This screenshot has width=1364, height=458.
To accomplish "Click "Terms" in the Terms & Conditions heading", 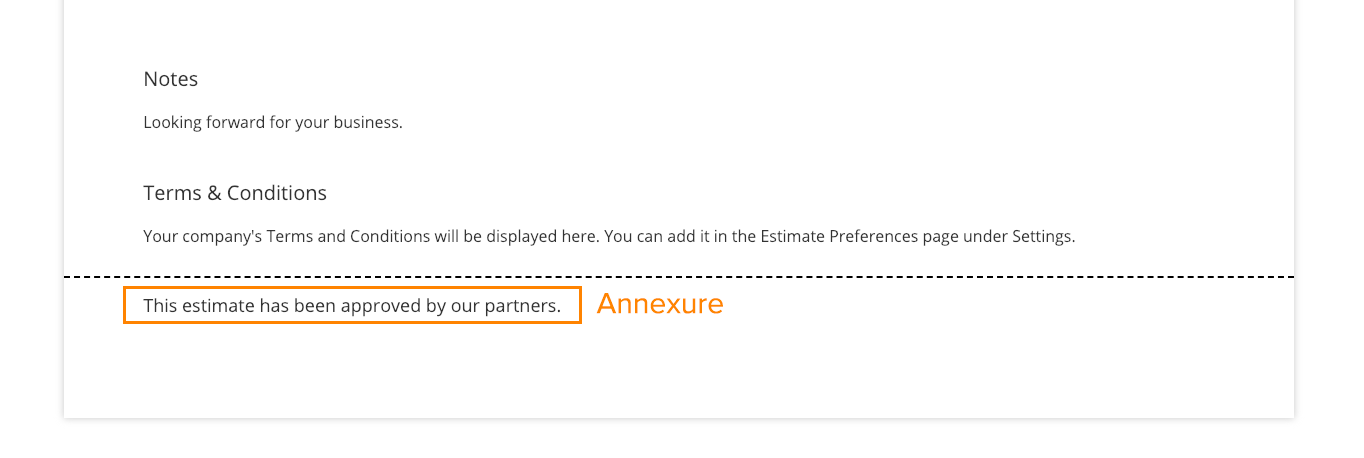I will [171, 193].
